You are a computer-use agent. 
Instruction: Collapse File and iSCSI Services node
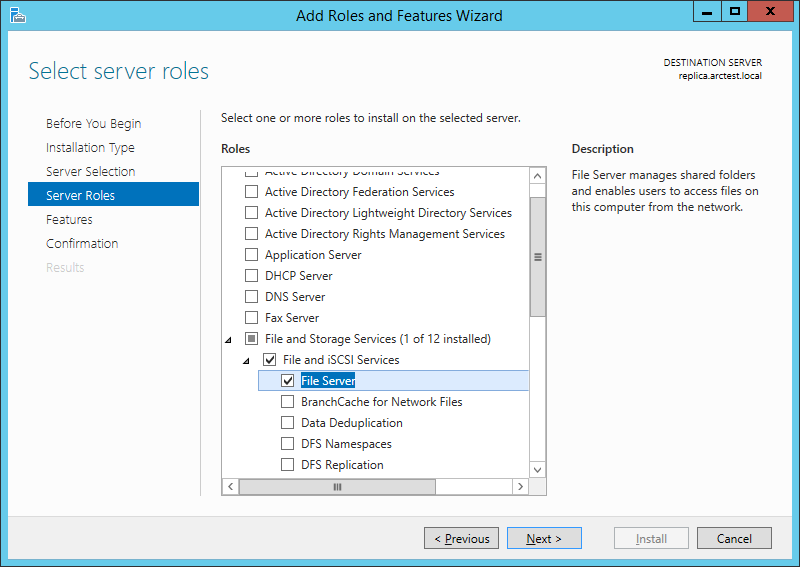[x=247, y=361]
